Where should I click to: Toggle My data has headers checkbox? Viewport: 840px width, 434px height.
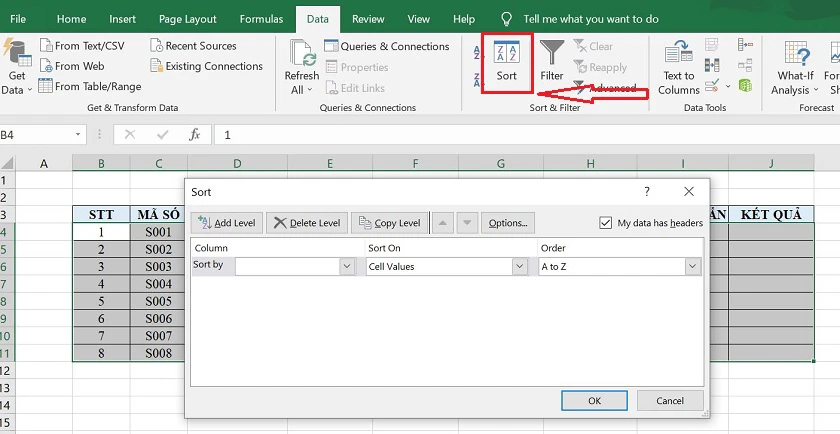[606, 223]
